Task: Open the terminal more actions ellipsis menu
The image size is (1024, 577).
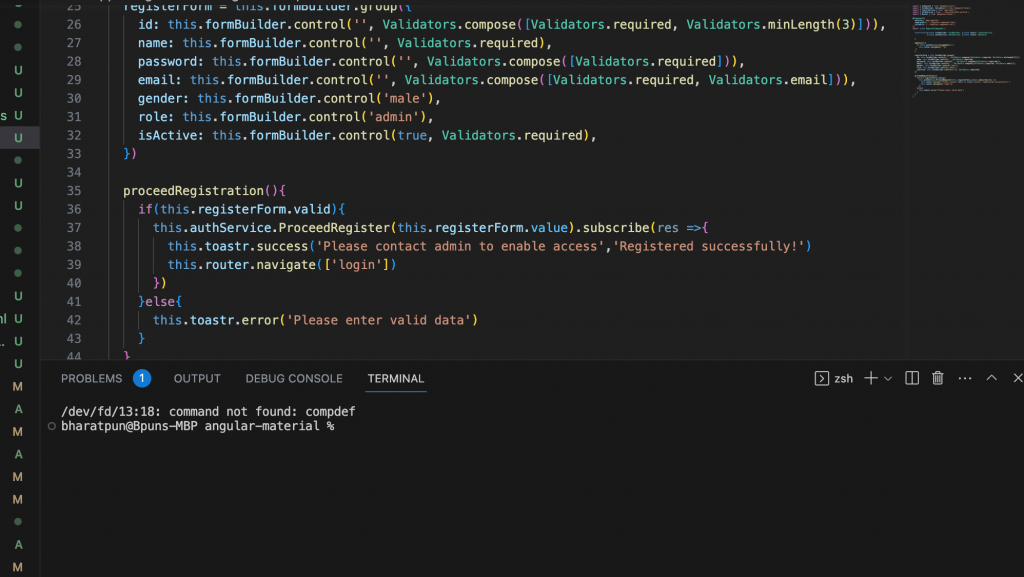Action: pyautogui.click(x=964, y=378)
